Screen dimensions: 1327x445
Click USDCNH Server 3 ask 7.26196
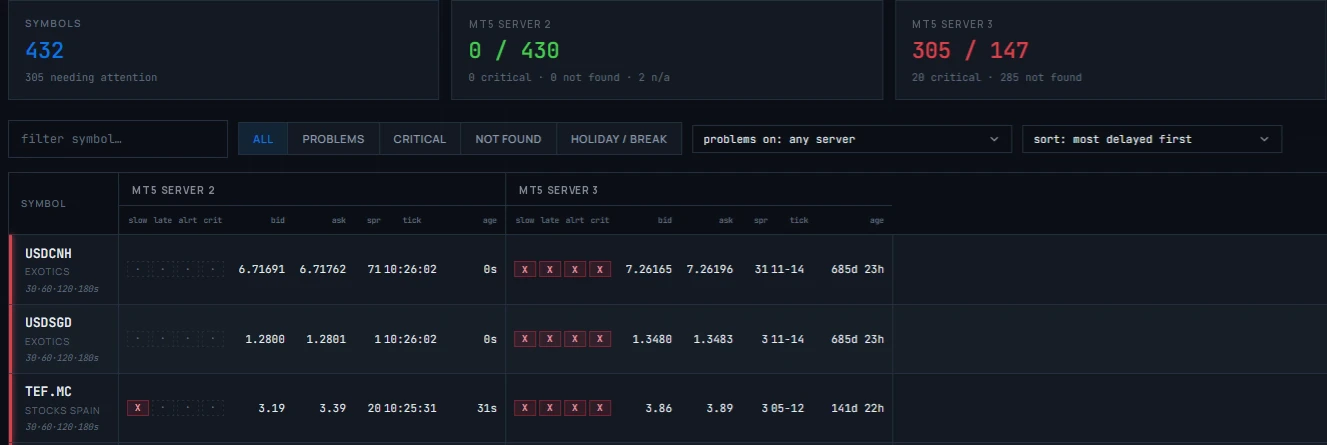tap(710, 269)
